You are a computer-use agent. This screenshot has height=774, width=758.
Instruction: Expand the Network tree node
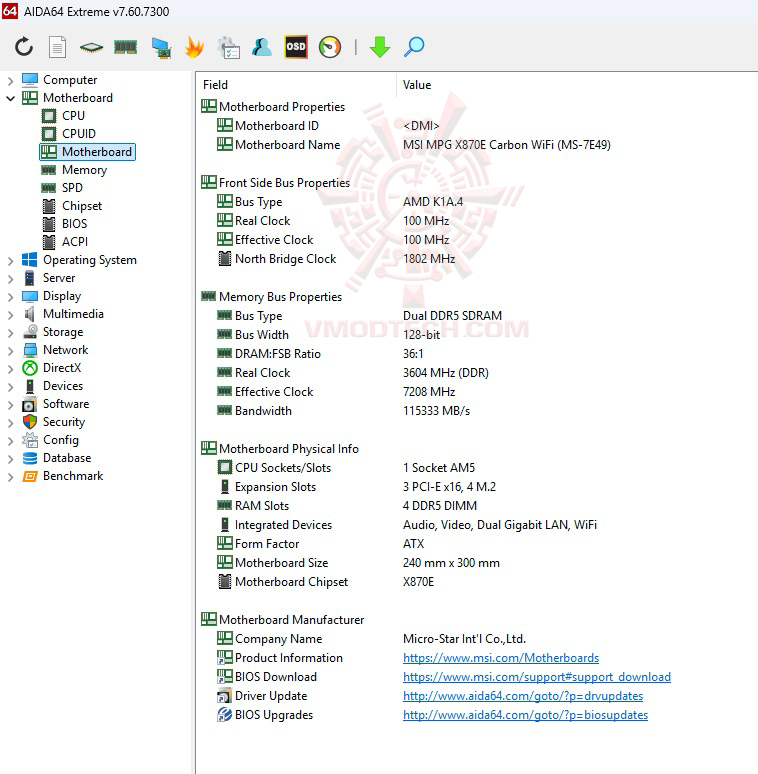(x=10, y=350)
